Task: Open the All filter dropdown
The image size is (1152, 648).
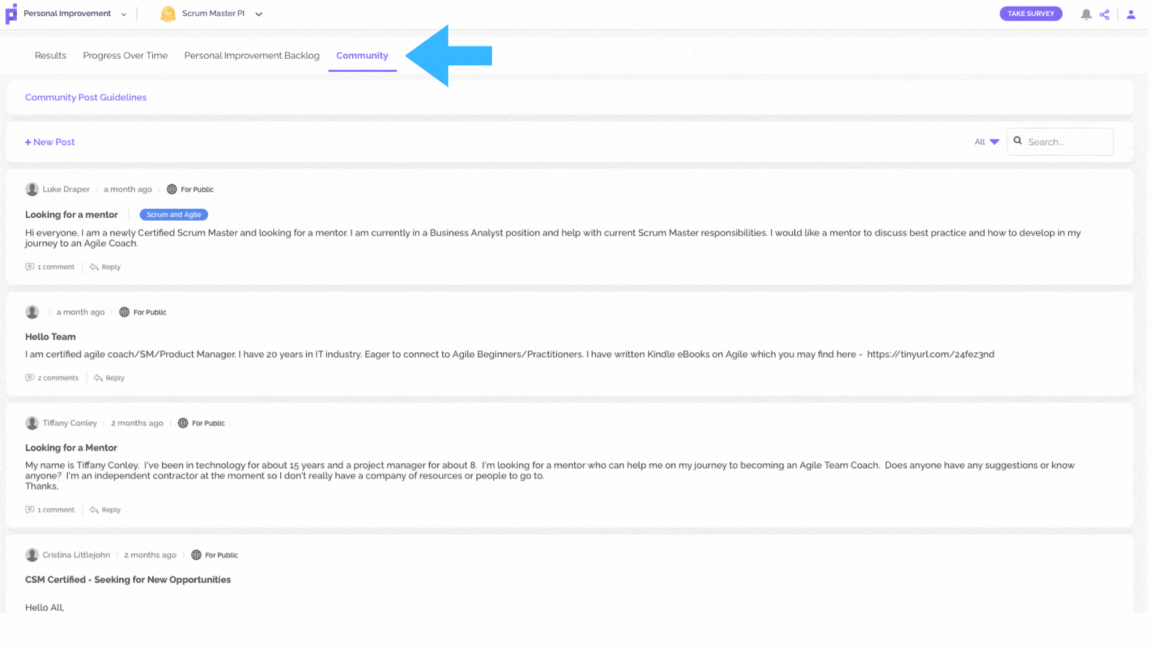Action: coord(987,142)
